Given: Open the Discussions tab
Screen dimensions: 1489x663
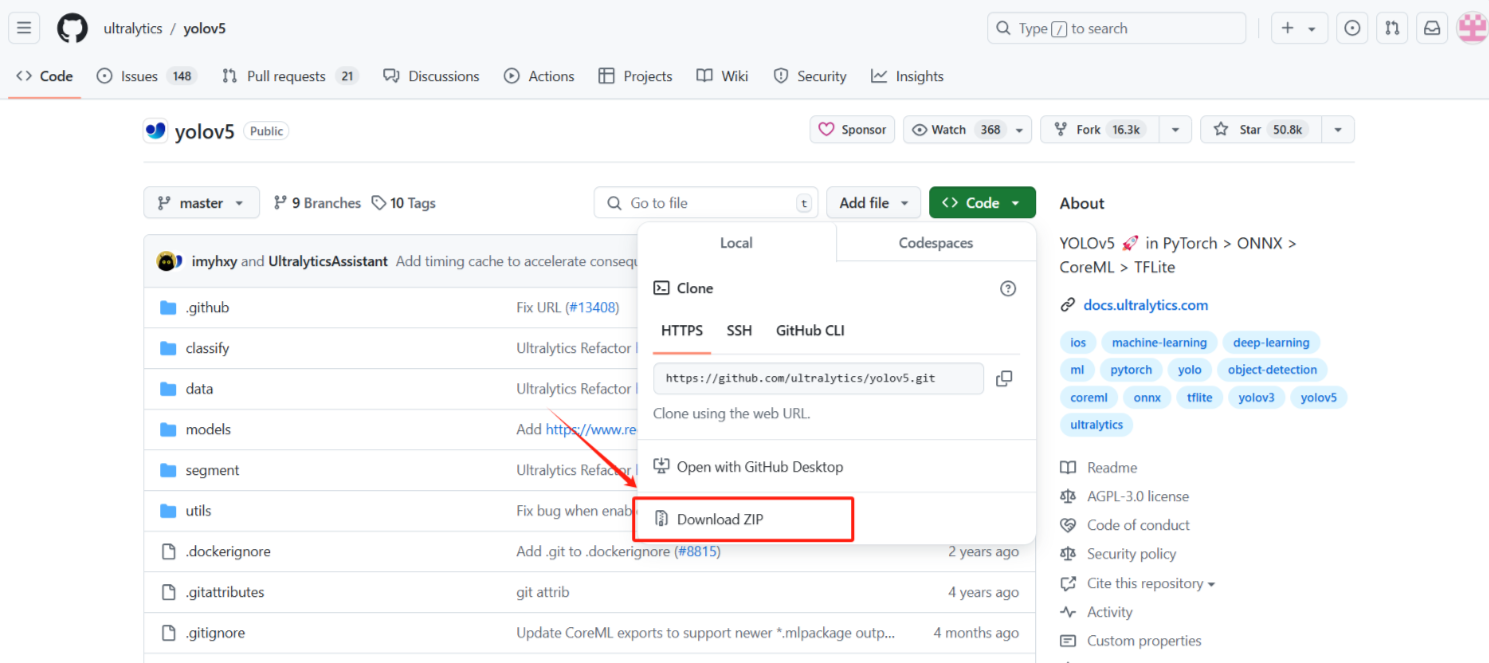Looking at the screenshot, I should click(x=431, y=76).
